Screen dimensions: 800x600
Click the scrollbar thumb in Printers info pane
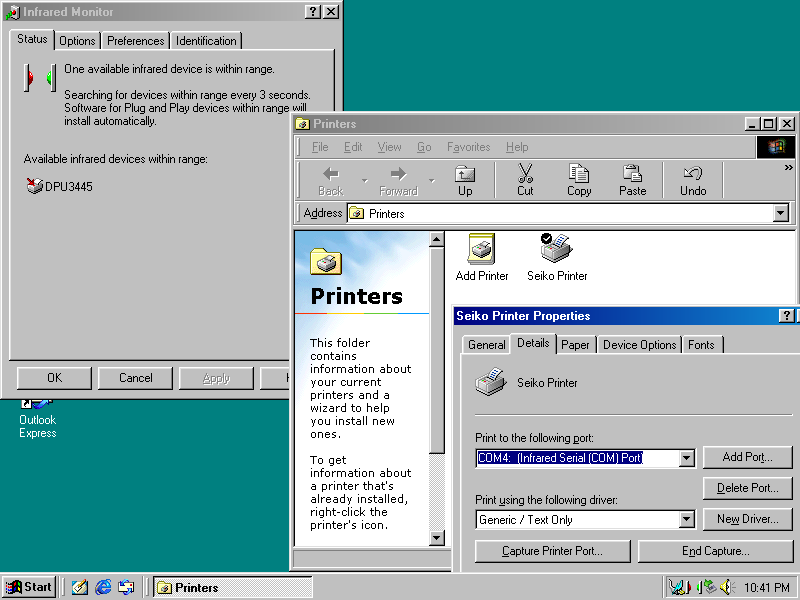437,350
